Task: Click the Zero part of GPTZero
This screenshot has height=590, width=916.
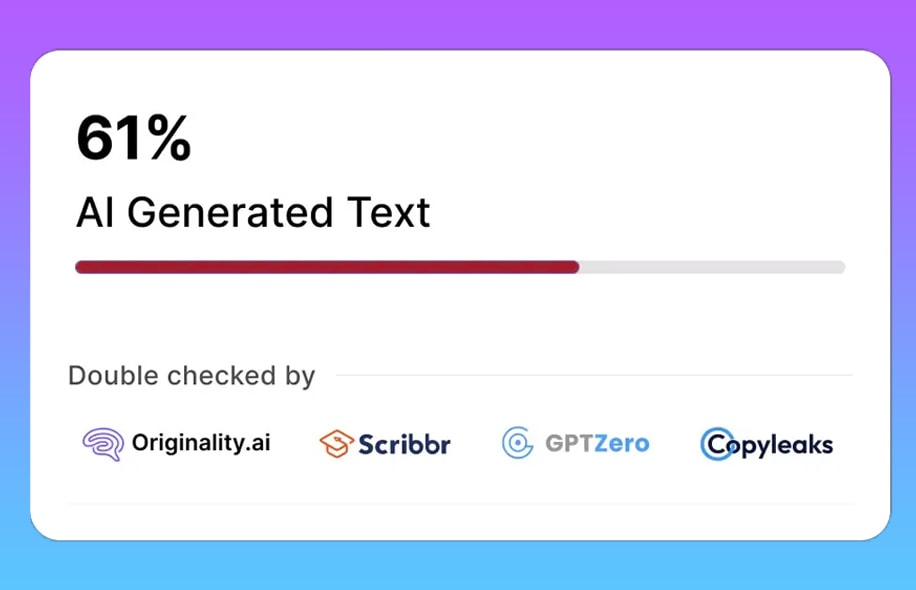Action: [622, 443]
